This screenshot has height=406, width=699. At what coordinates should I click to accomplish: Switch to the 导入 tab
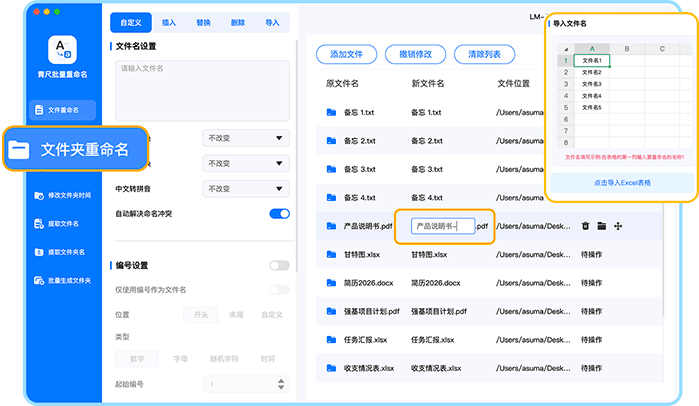click(272, 20)
